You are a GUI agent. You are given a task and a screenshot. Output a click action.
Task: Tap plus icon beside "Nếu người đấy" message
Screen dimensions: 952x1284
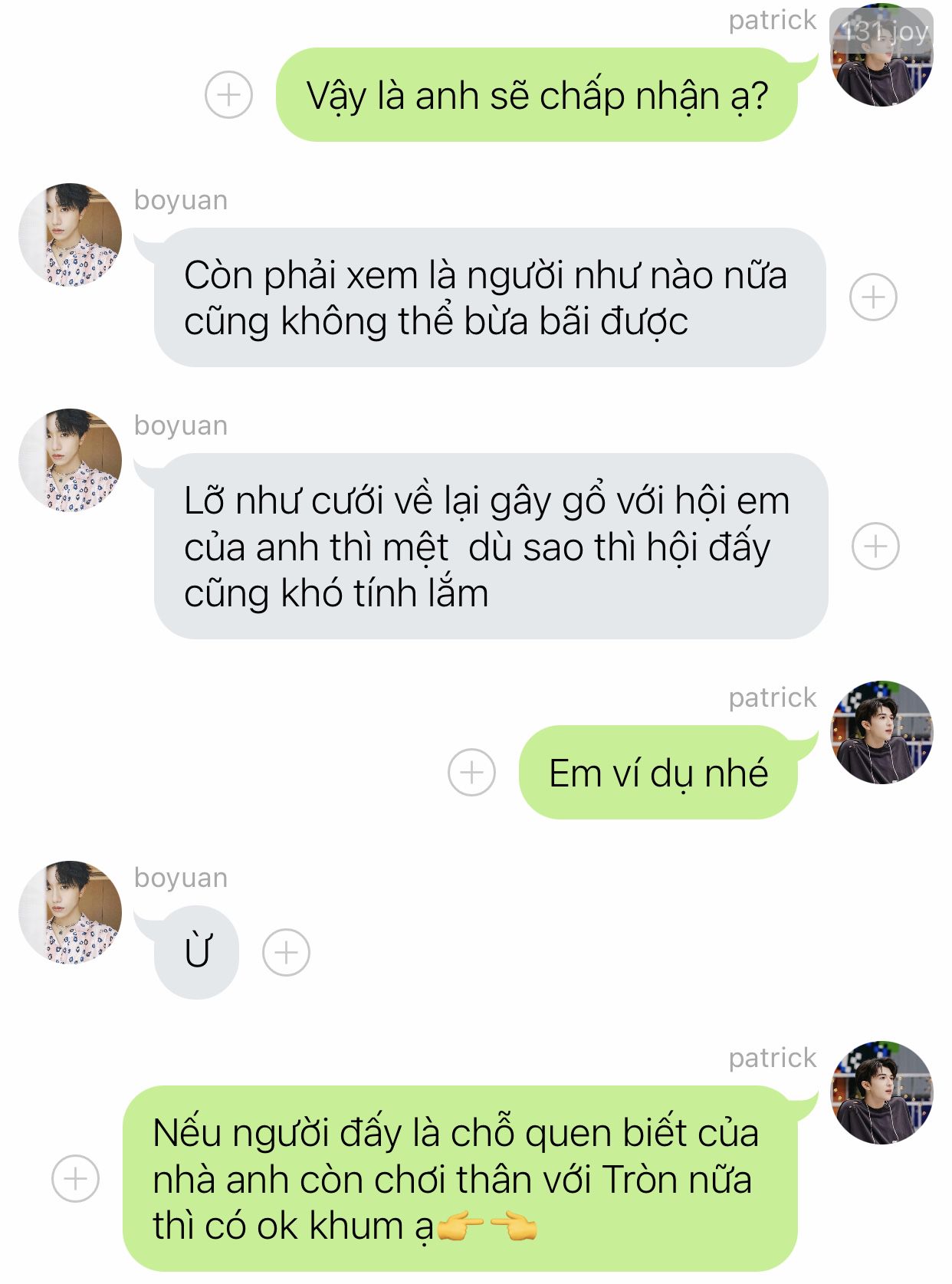click(x=75, y=1178)
